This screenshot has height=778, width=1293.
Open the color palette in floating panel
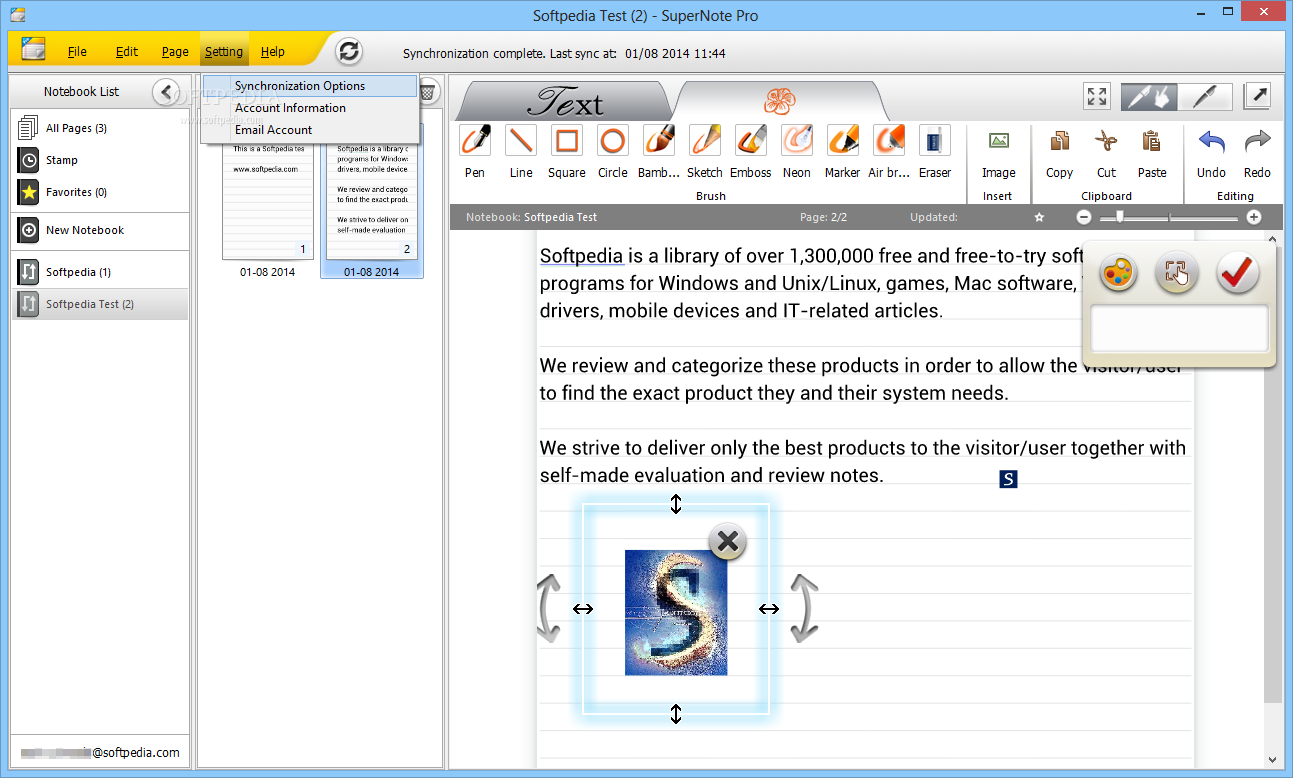pos(1119,273)
